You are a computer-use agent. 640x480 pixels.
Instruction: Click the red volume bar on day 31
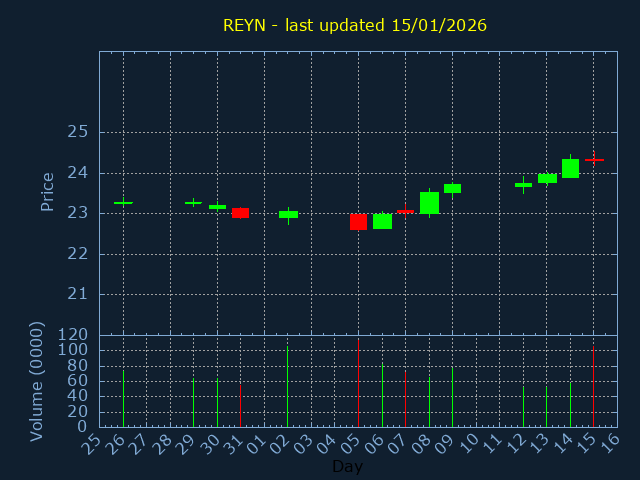pos(240,406)
